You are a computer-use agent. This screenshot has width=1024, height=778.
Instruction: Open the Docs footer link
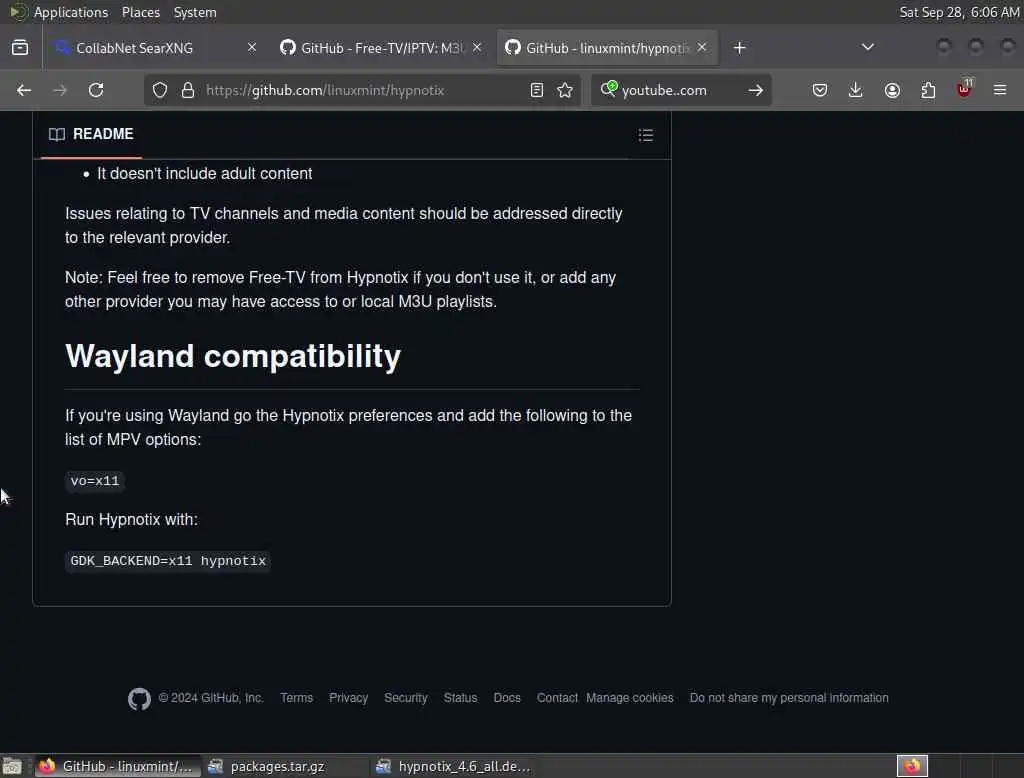[x=507, y=698]
